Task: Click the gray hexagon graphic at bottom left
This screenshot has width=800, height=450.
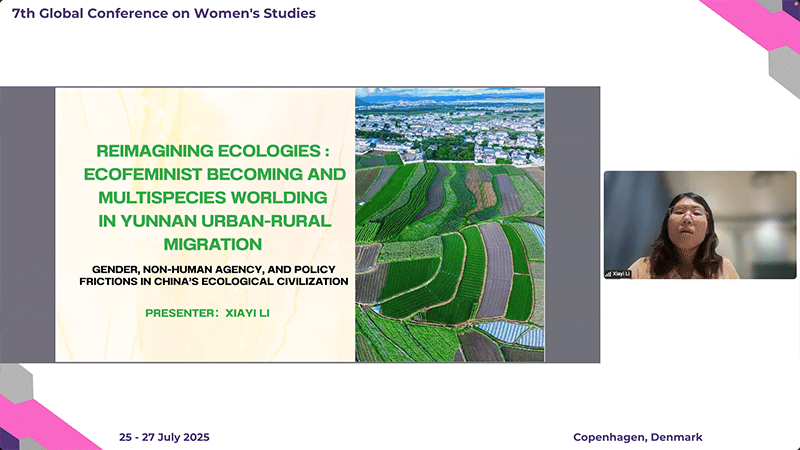Action: pyautogui.click(x=14, y=380)
